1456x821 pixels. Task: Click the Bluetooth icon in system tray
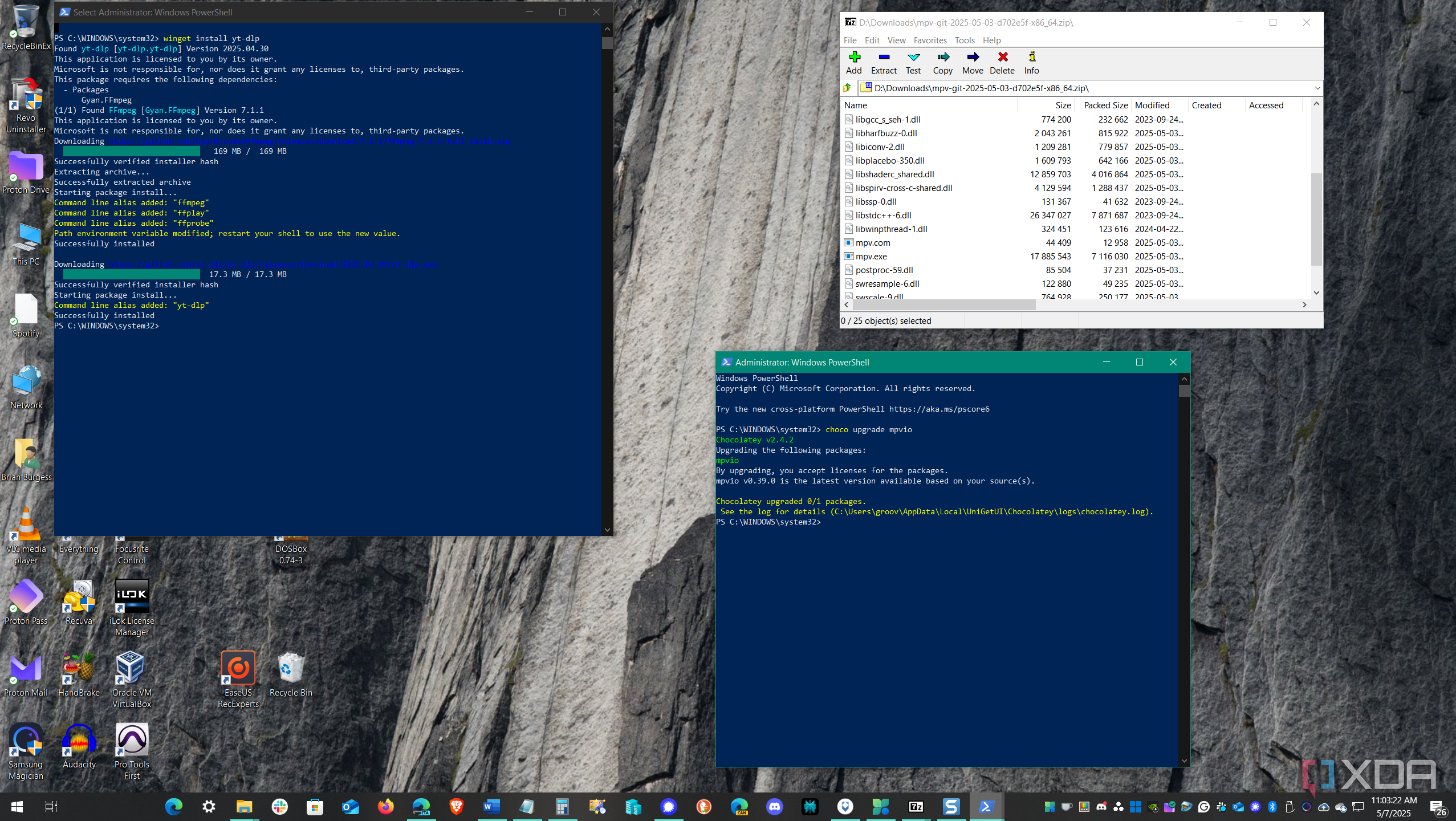pyautogui.click(x=1272, y=807)
